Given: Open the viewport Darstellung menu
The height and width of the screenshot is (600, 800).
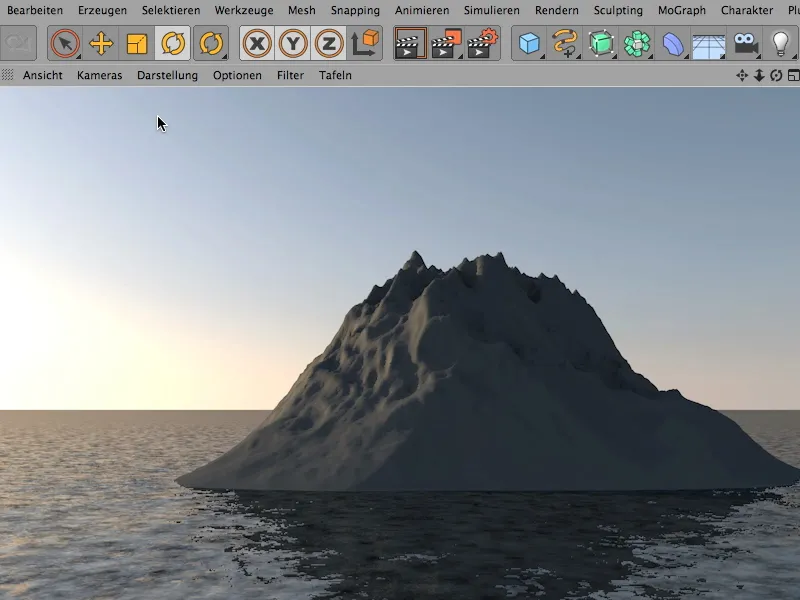Looking at the screenshot, I should point(167,76).
